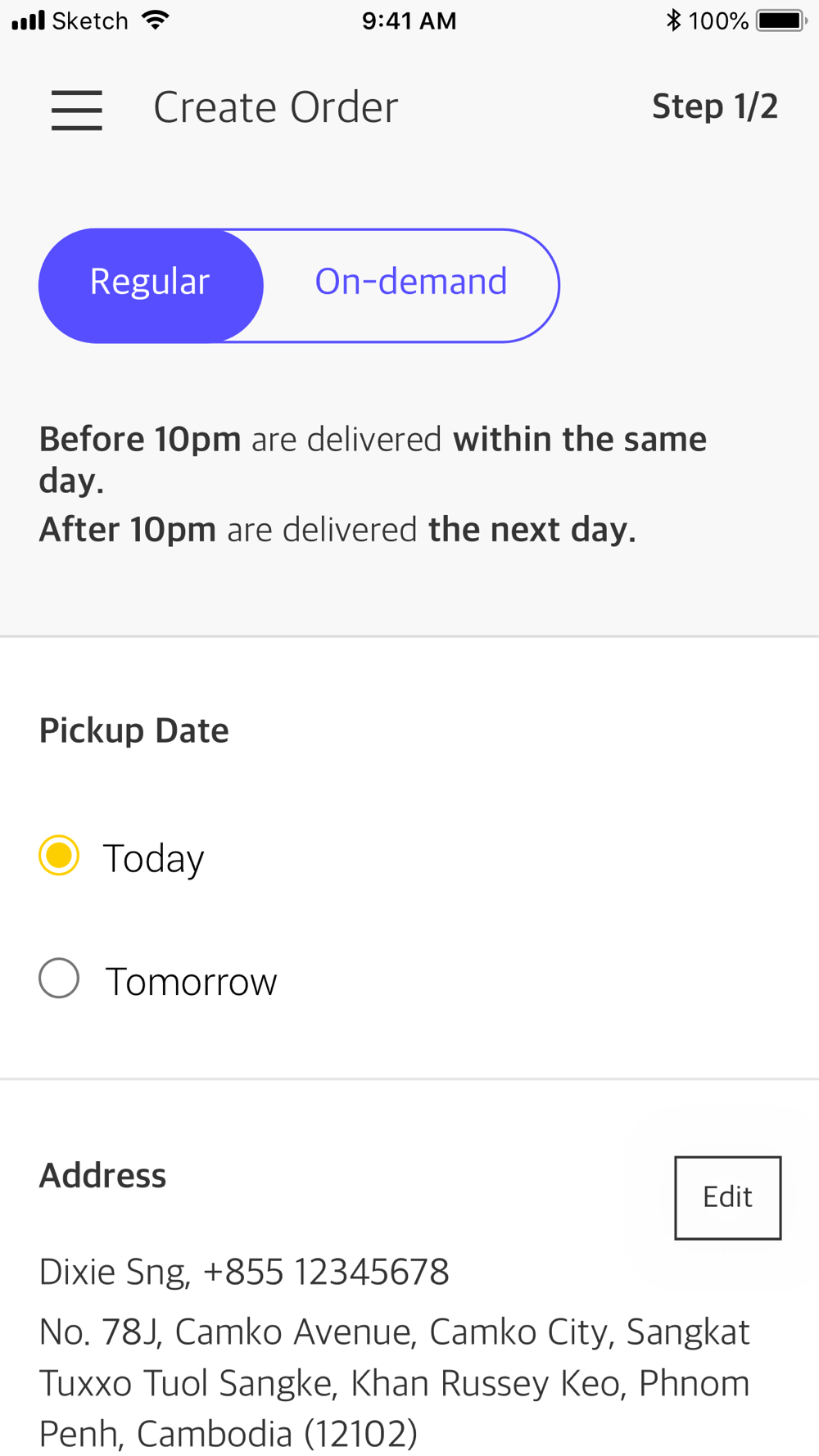Tap the 100% battery percentage text

pos(718,20)
